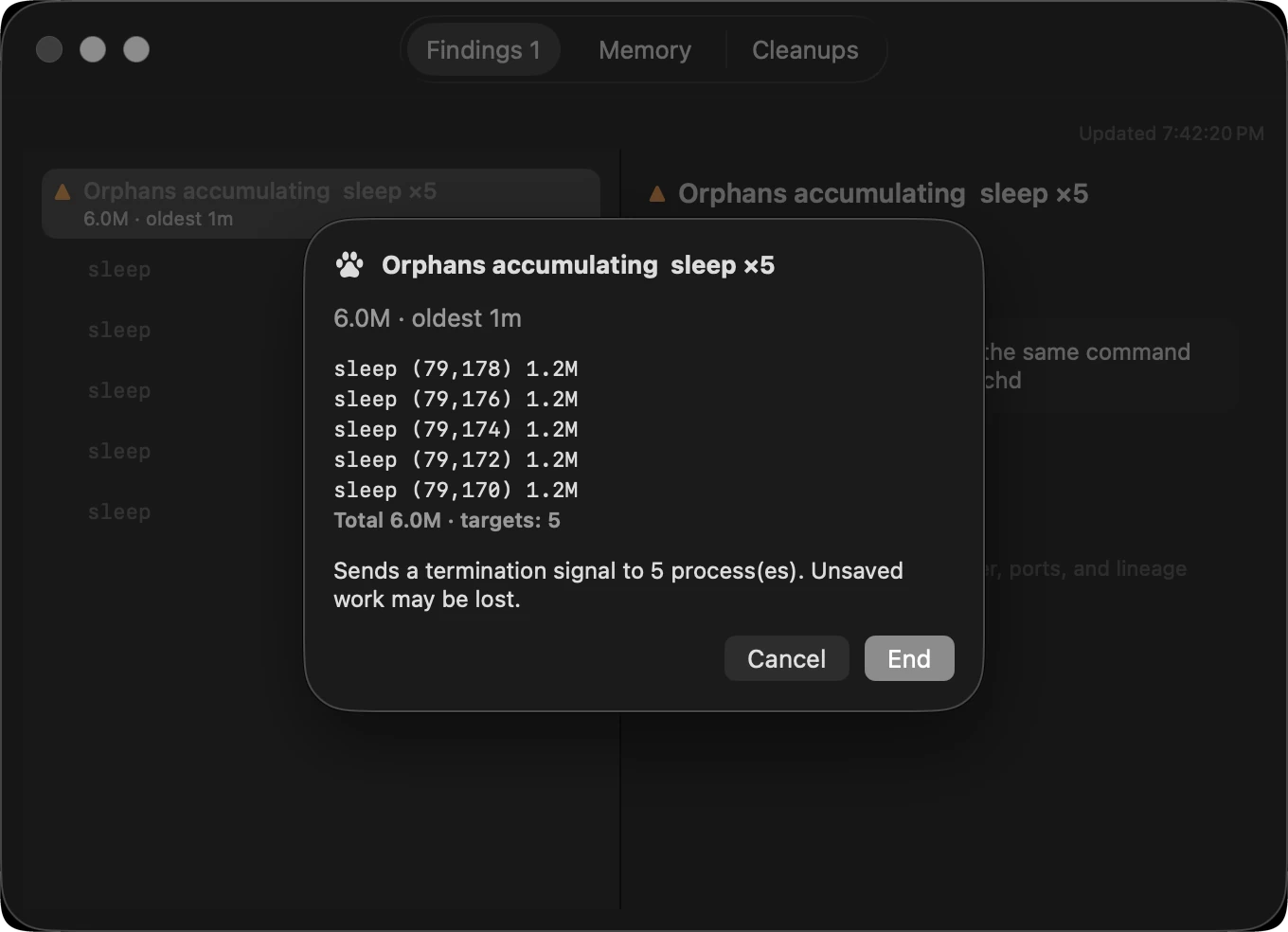Click the dialog subtitle '6.0M · oldest 1m'
1288x932 pixels.
[x=427, y=318]
